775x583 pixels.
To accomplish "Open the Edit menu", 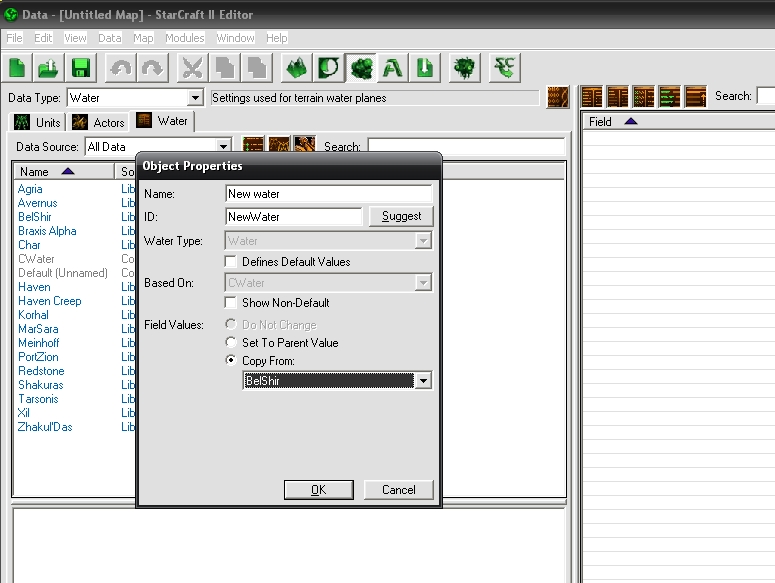I will pyautogui.click(x=43, y=38).
